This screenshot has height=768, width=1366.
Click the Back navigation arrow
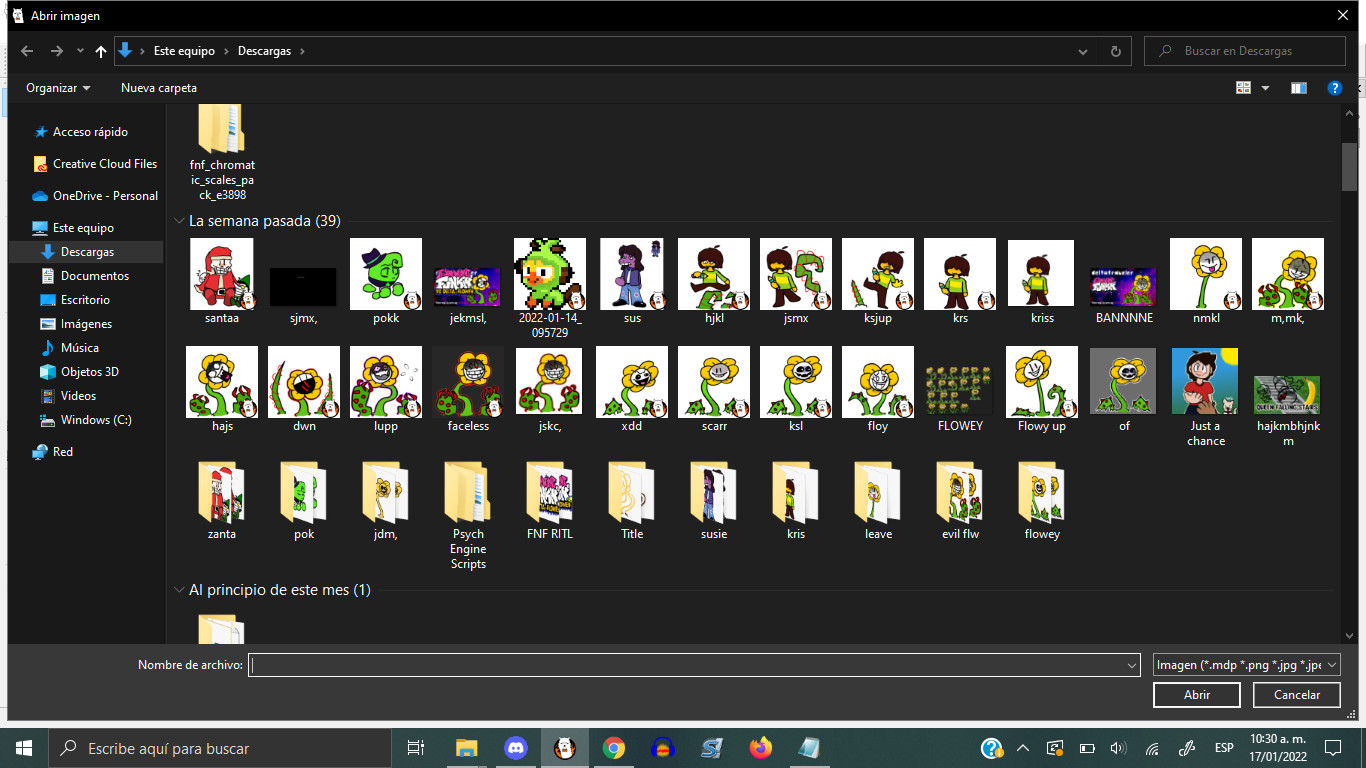click(27, 51)
